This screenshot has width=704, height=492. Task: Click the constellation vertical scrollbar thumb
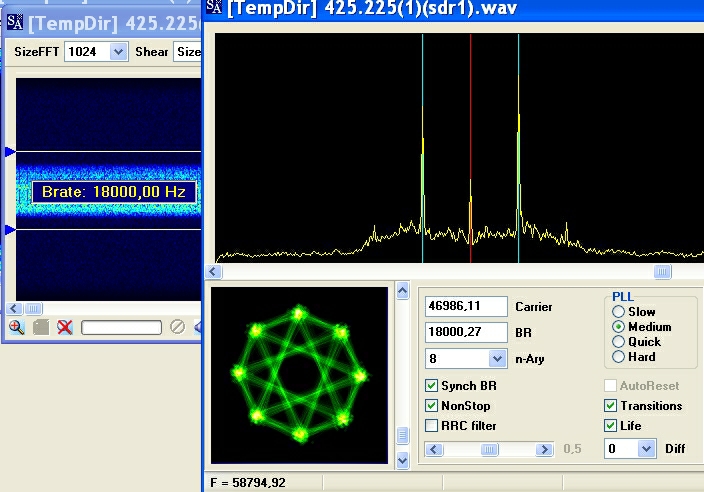pos(403,435)
